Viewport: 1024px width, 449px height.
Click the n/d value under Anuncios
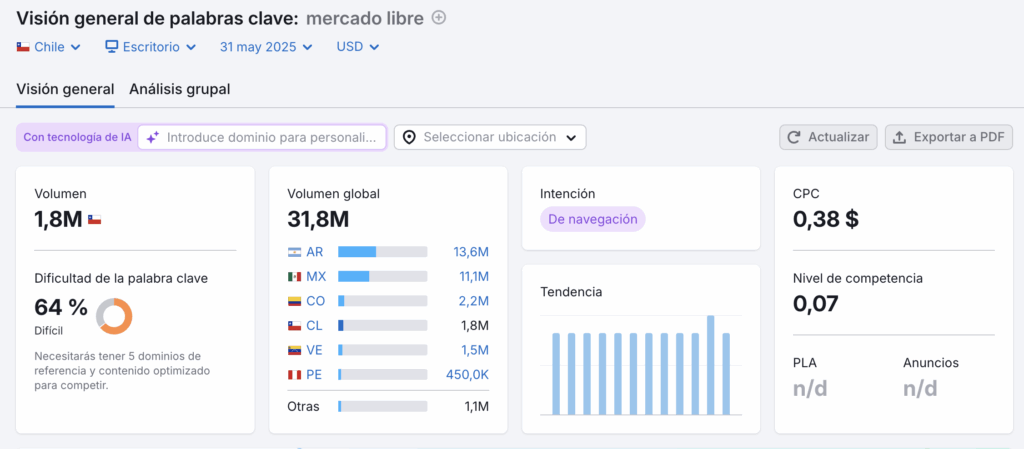[x=920, y=389]
